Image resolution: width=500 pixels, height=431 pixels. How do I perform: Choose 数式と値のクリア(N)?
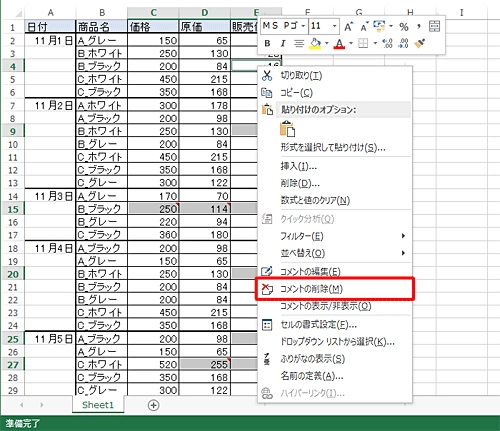(x=335, y=200)
